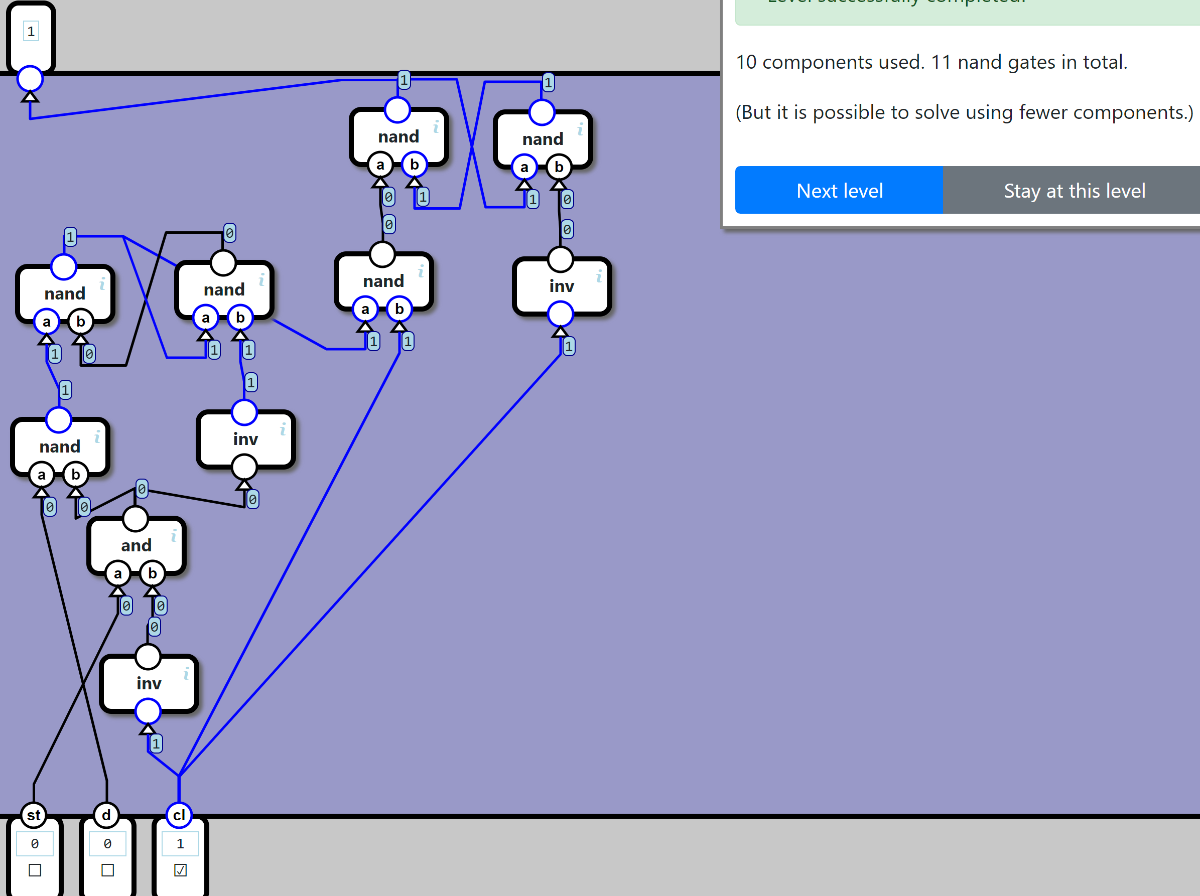
Task: Click input pin b of the nand fed by st
Action: pos(75,474)
